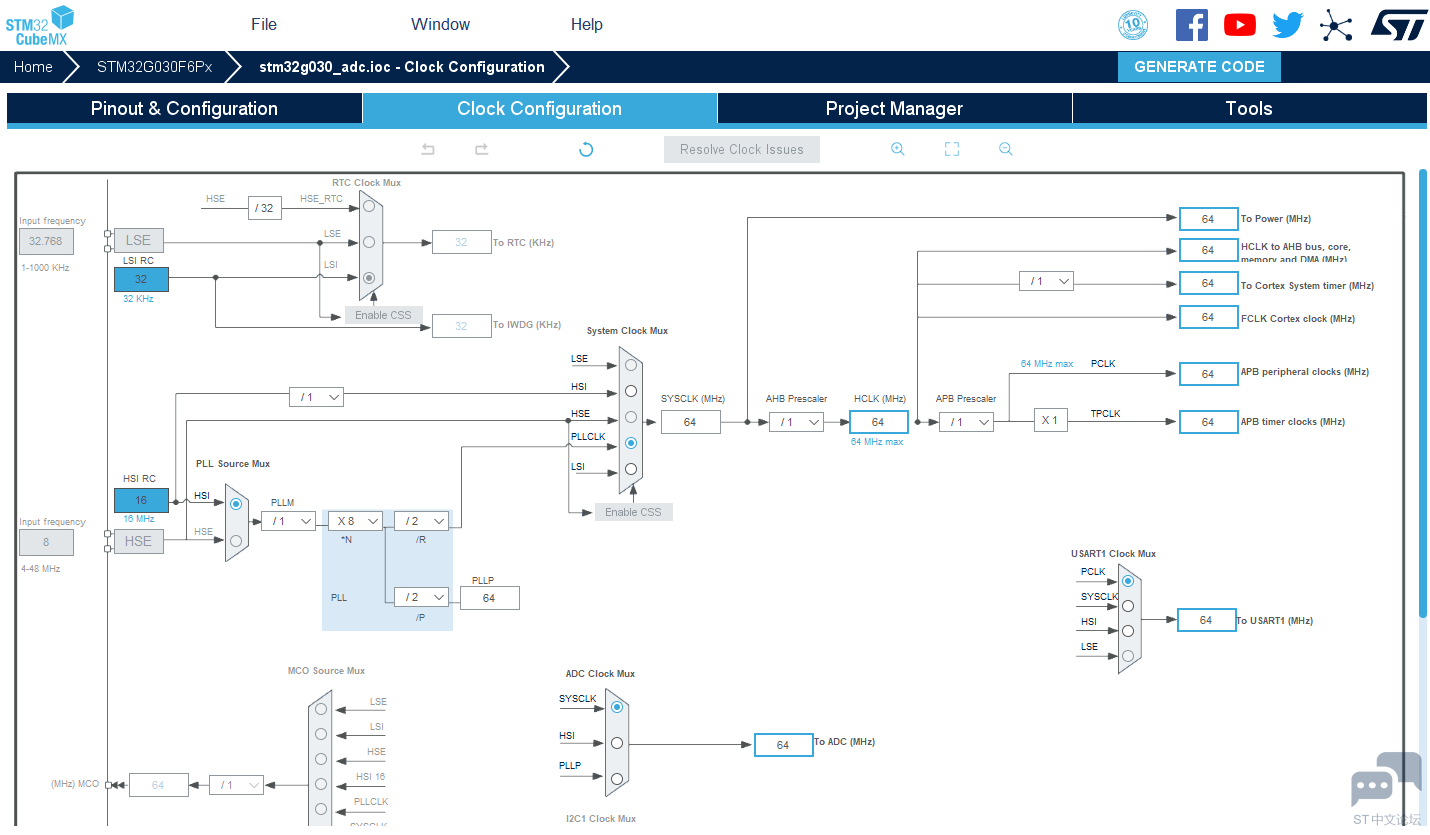Open the YouTube channel icon

pyautogui.click(x=1240, y=25)
